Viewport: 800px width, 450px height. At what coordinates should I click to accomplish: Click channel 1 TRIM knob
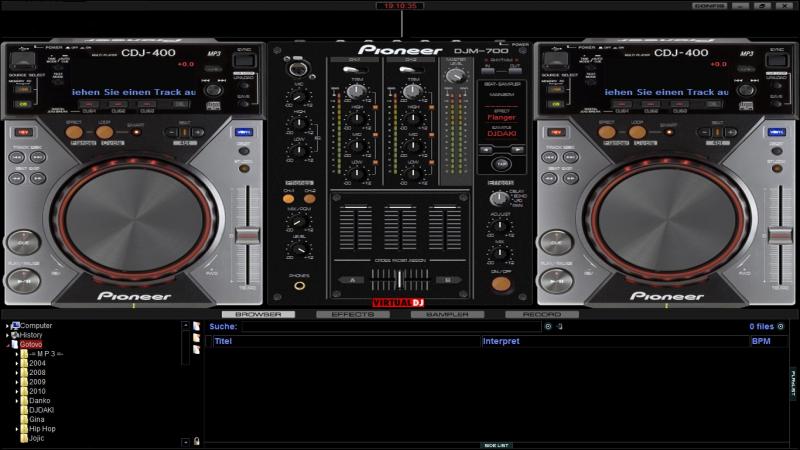tap(356, 91)
